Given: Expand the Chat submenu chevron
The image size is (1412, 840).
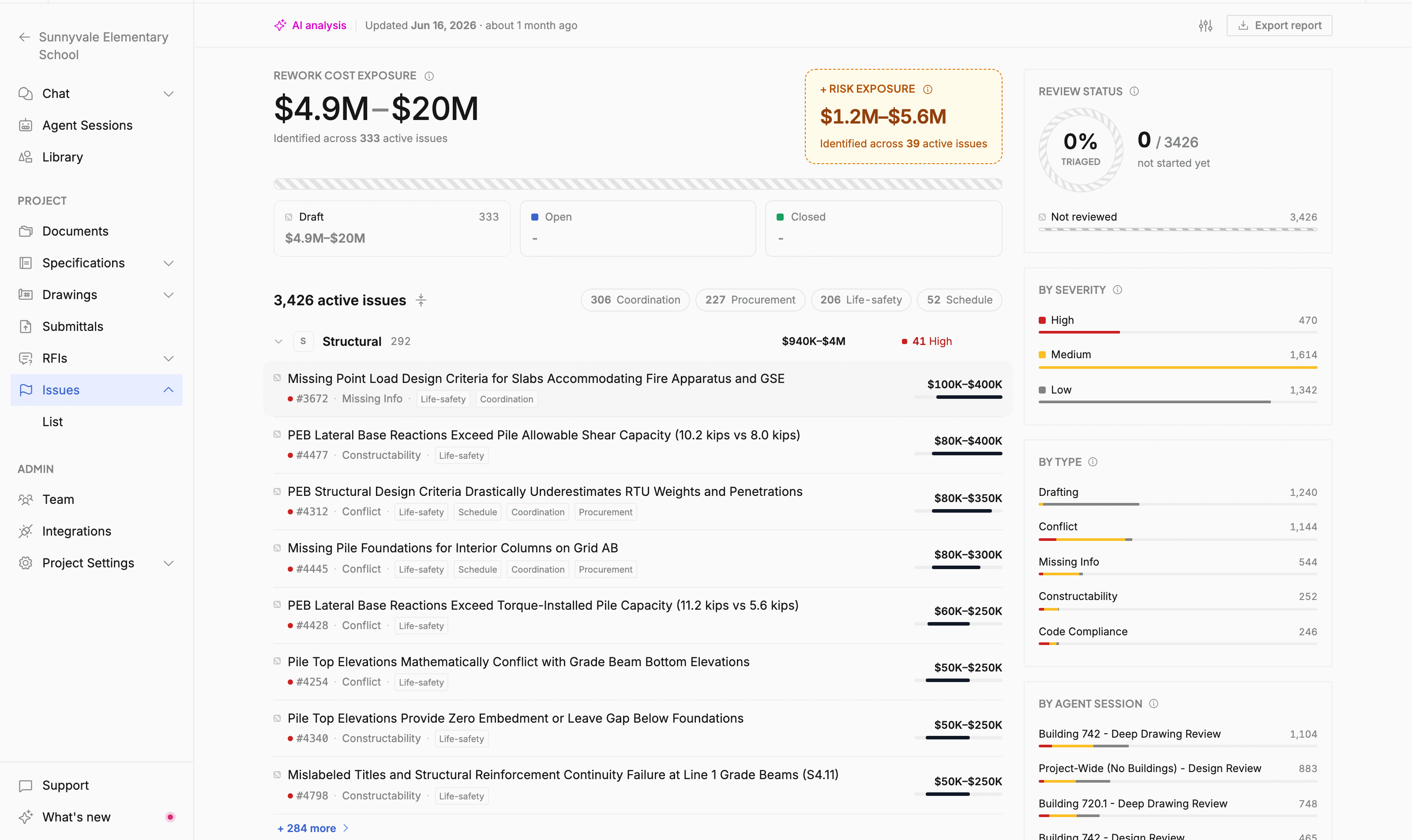Looking at the screenshot, I should (168, 94).
